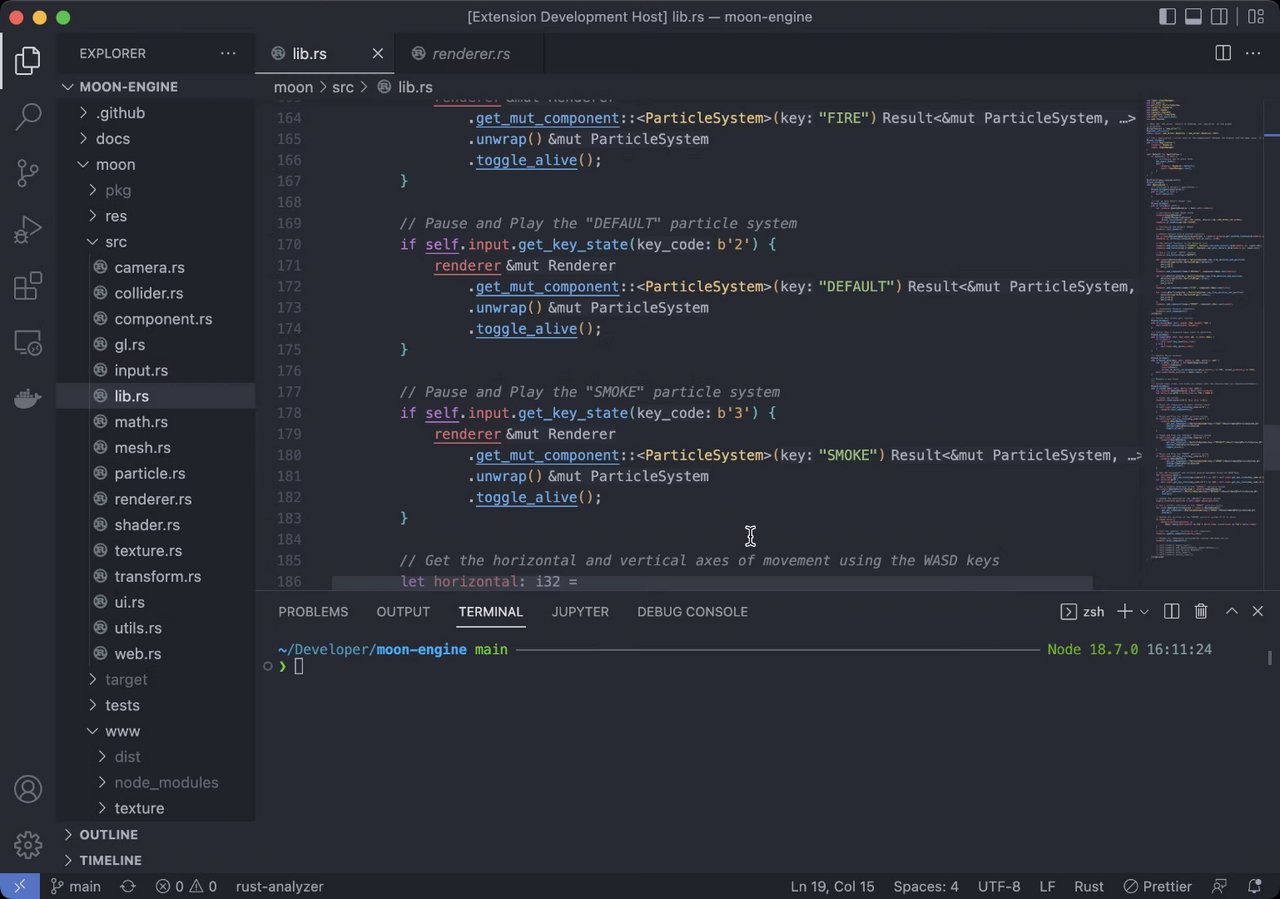Create a new terminal with plus

(1124, 611)
